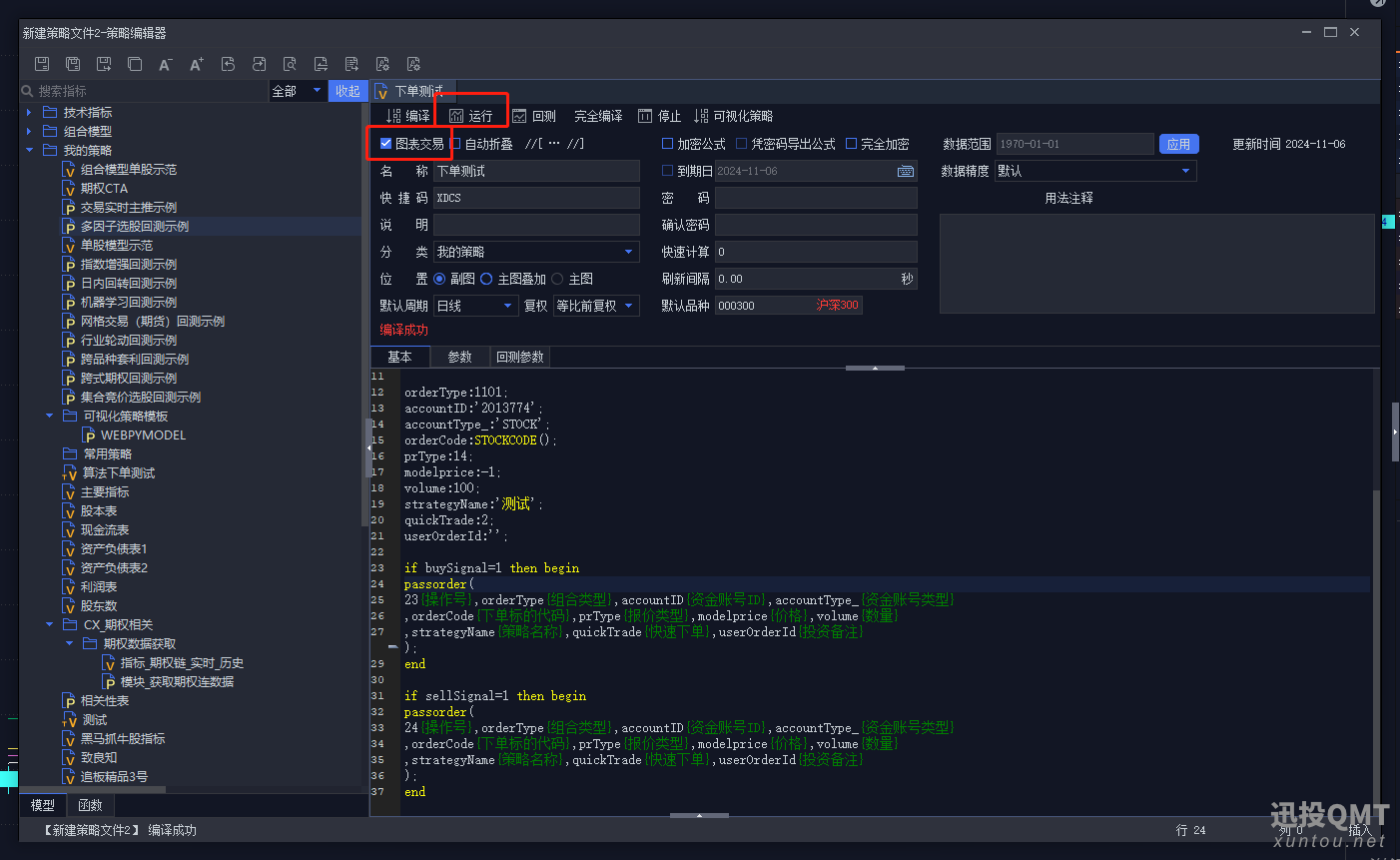Uncheck the 图表交易 checkbox

pos(385,144)
